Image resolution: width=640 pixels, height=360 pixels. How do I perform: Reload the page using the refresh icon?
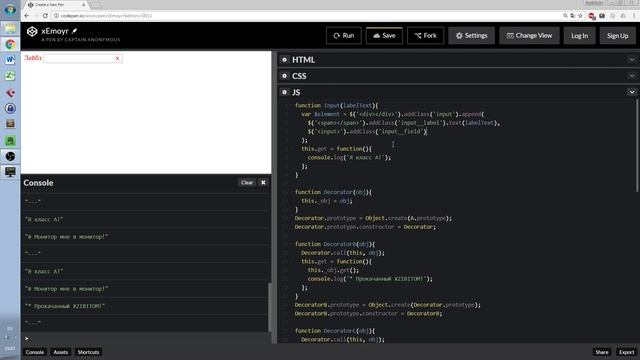(45, 16)
